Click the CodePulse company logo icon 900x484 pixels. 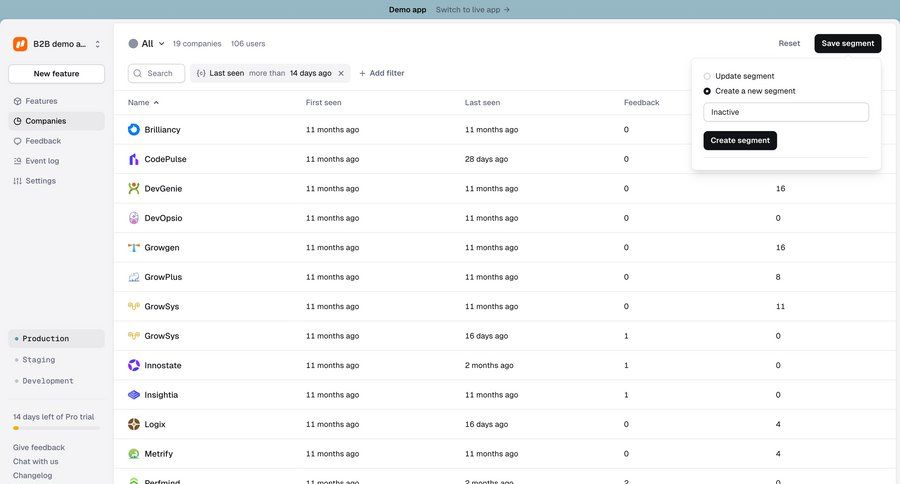click(134, 159)
